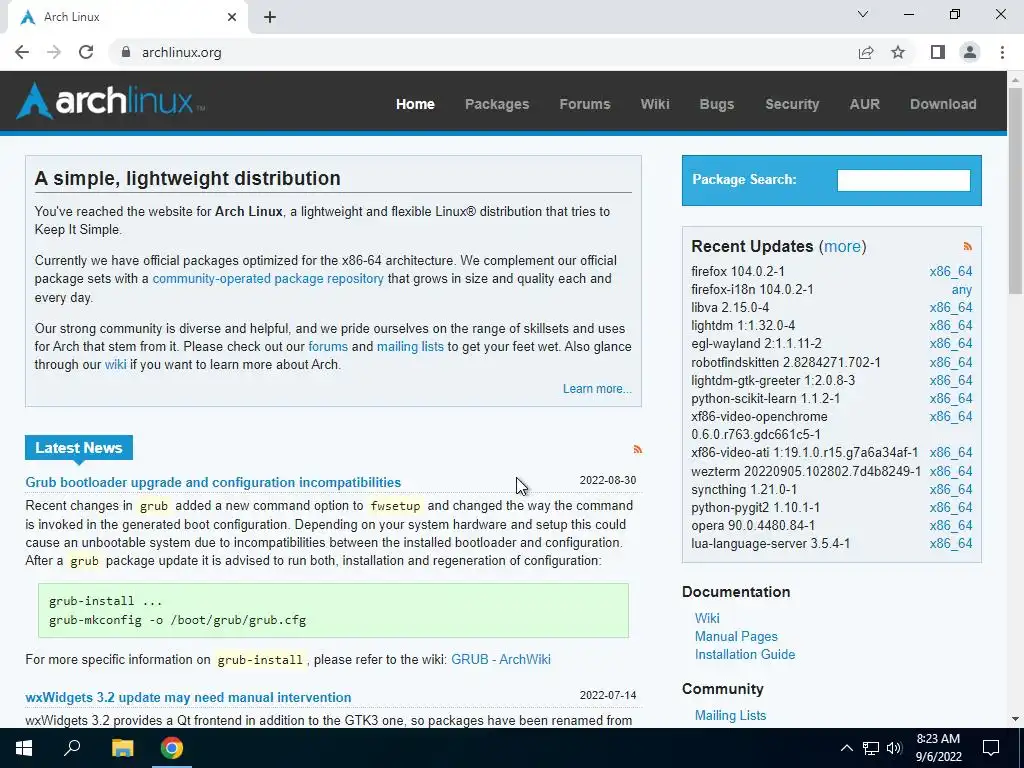The height and width of the screenshot is (768, 1024).
Task: Share this page icon in address bar
Action: (866, 52)
